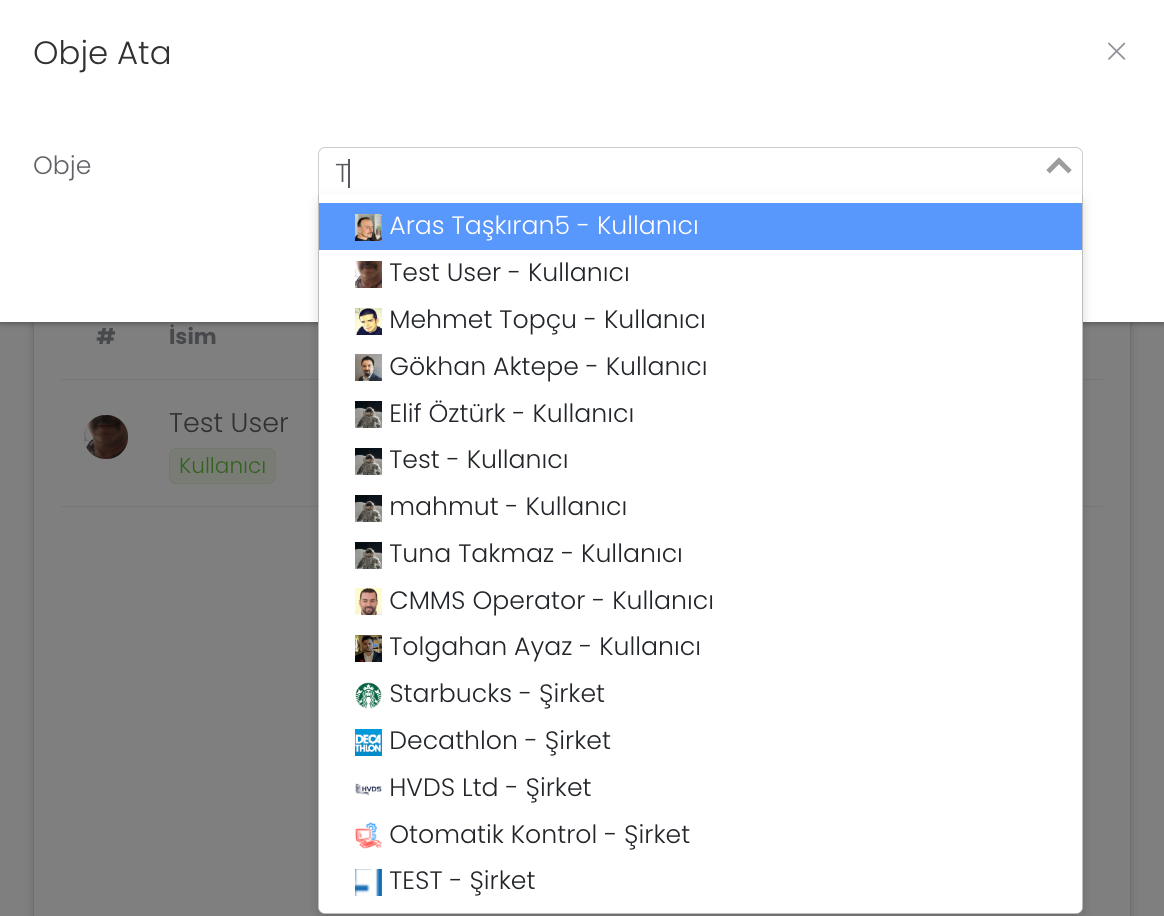Close the Obje Ata dialog
The width and height of the screenshot is (1164, 916).
[x=1116, y=52]
